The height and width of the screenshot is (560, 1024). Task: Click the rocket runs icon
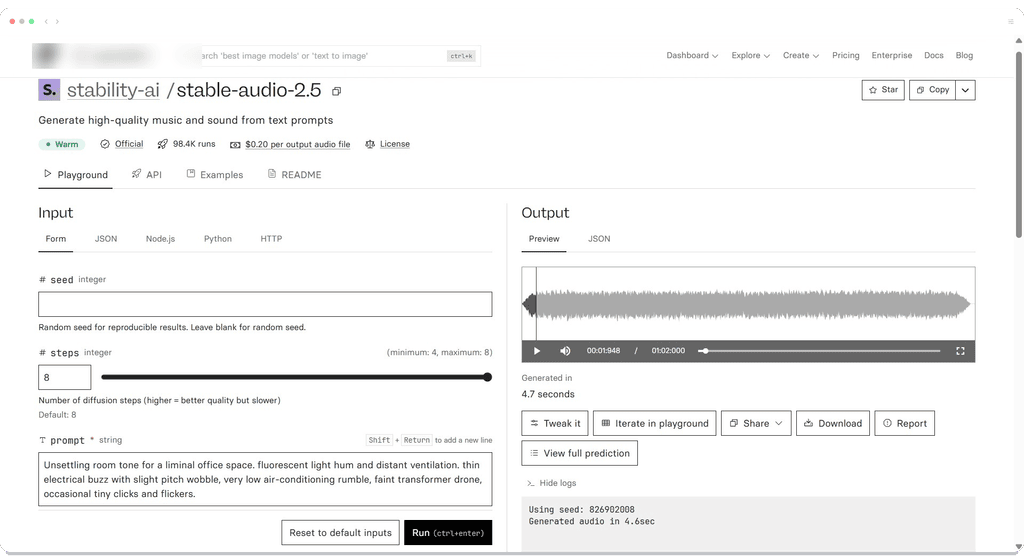point(163,144)
